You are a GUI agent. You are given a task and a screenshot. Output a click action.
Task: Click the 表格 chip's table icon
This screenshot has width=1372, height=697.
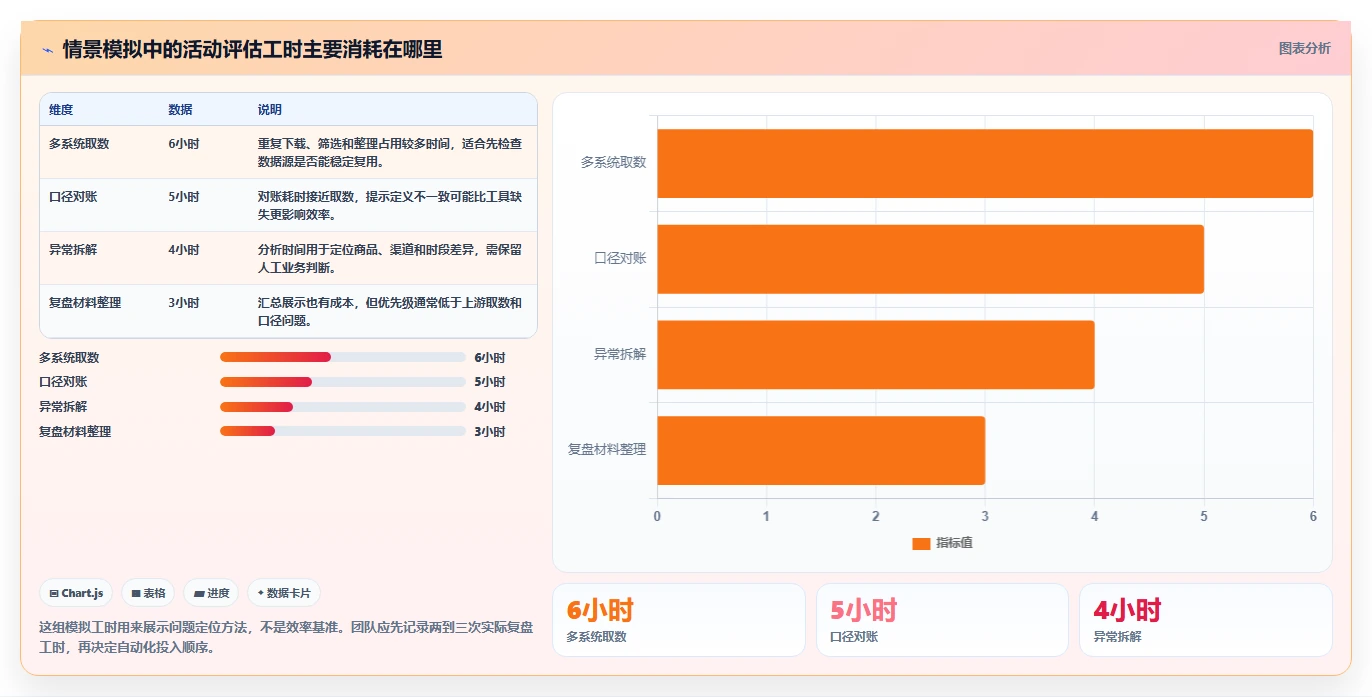(136, 593)
